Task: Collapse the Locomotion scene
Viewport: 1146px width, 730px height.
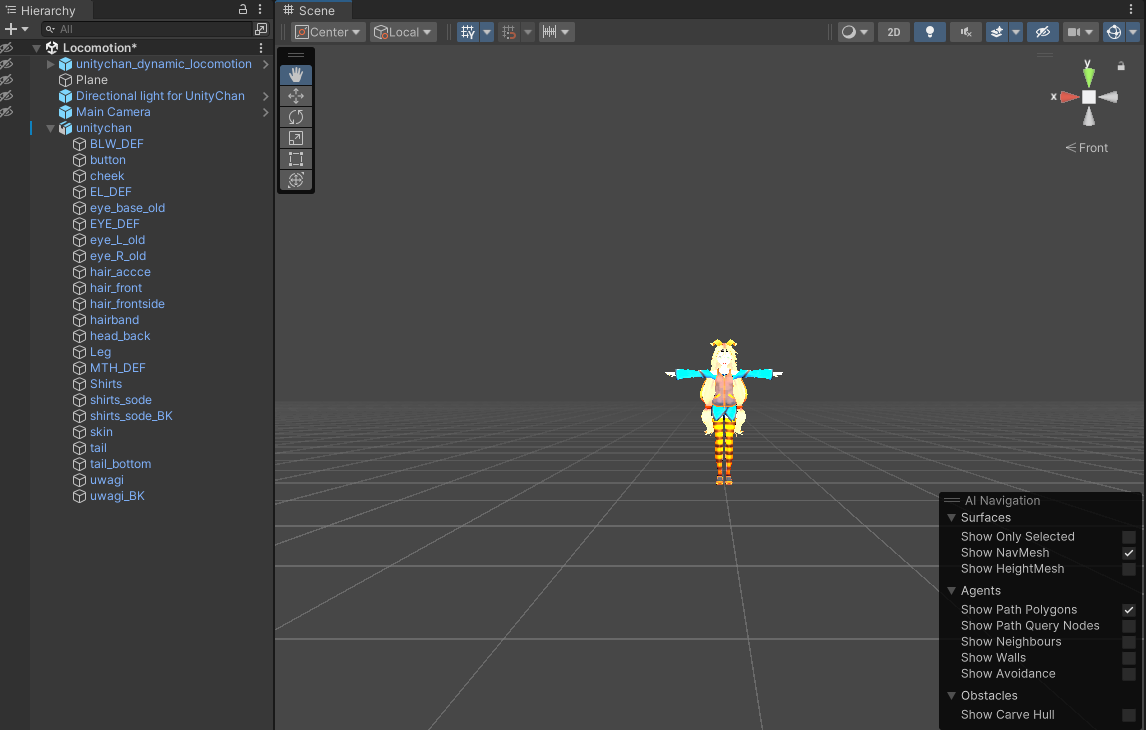Action: pos(36,47)
